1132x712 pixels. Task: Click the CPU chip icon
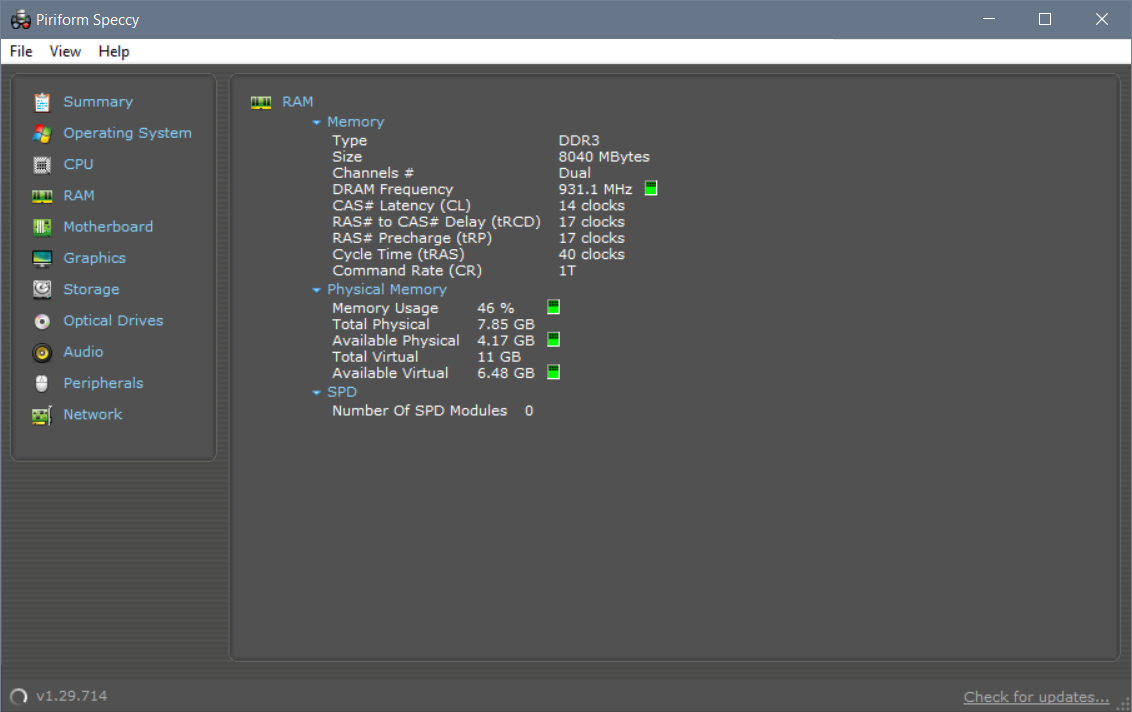(x=42, y=165)
